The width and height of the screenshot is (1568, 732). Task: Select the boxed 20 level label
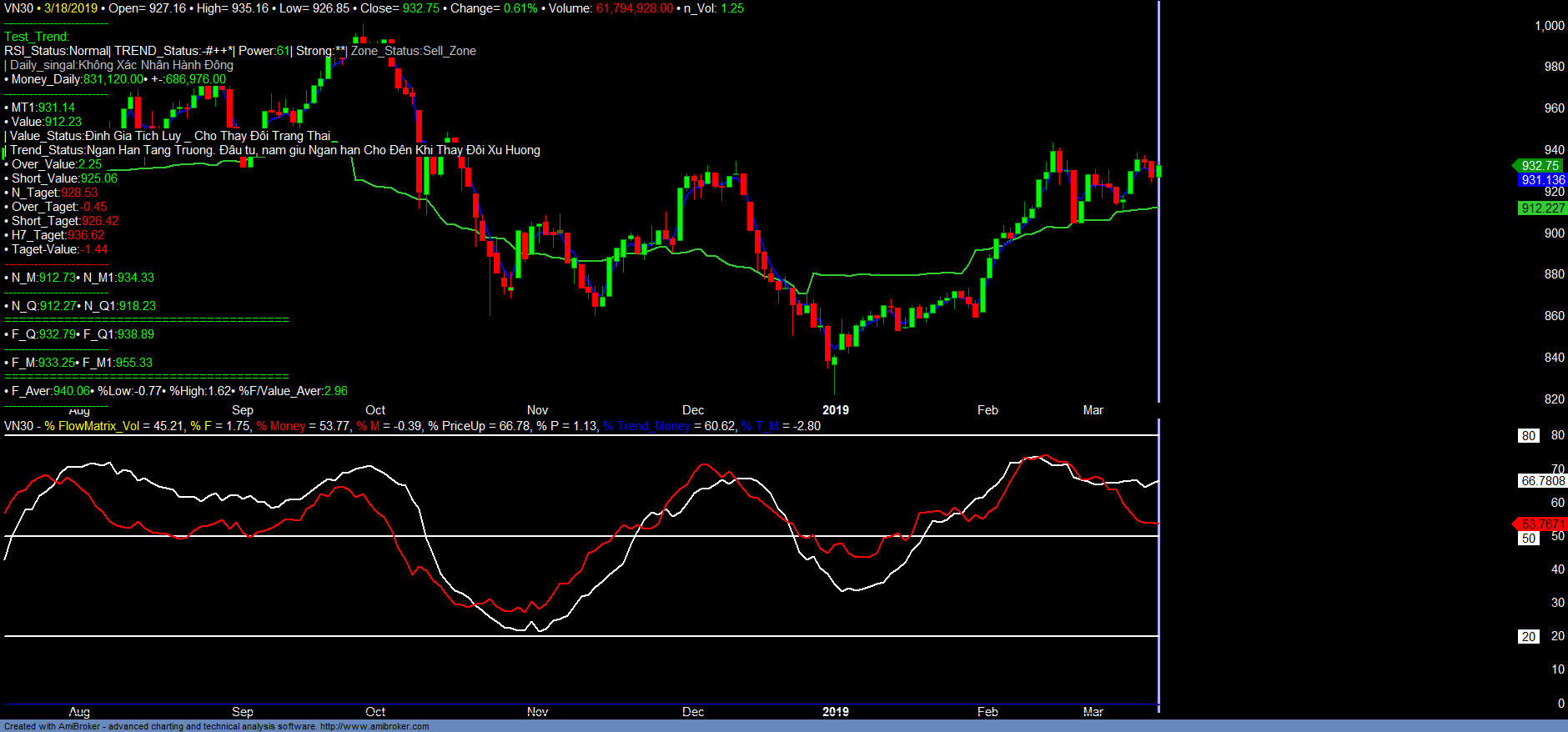[x=1528, y=637]
